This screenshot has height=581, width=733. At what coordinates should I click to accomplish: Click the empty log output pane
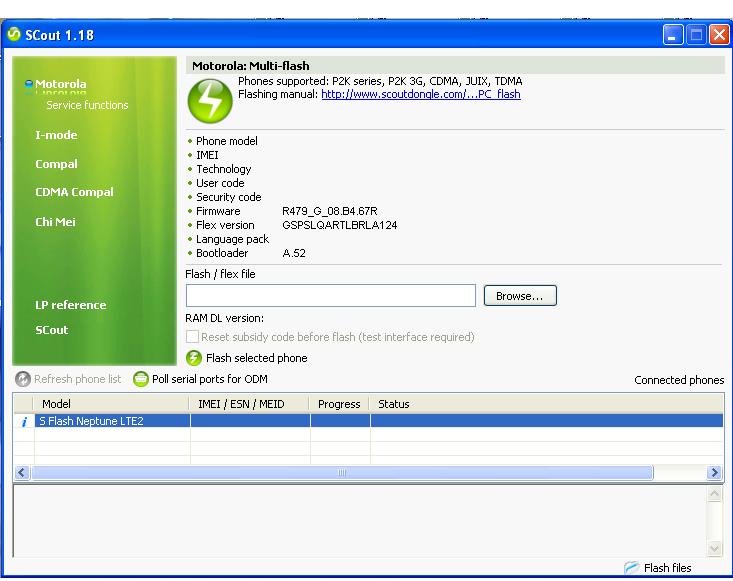click(359, 521)
